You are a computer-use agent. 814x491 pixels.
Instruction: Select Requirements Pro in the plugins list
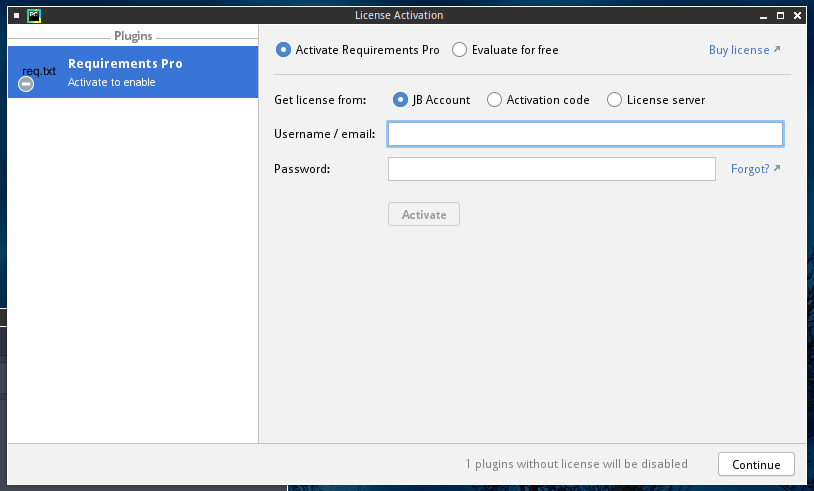point(133,72)
